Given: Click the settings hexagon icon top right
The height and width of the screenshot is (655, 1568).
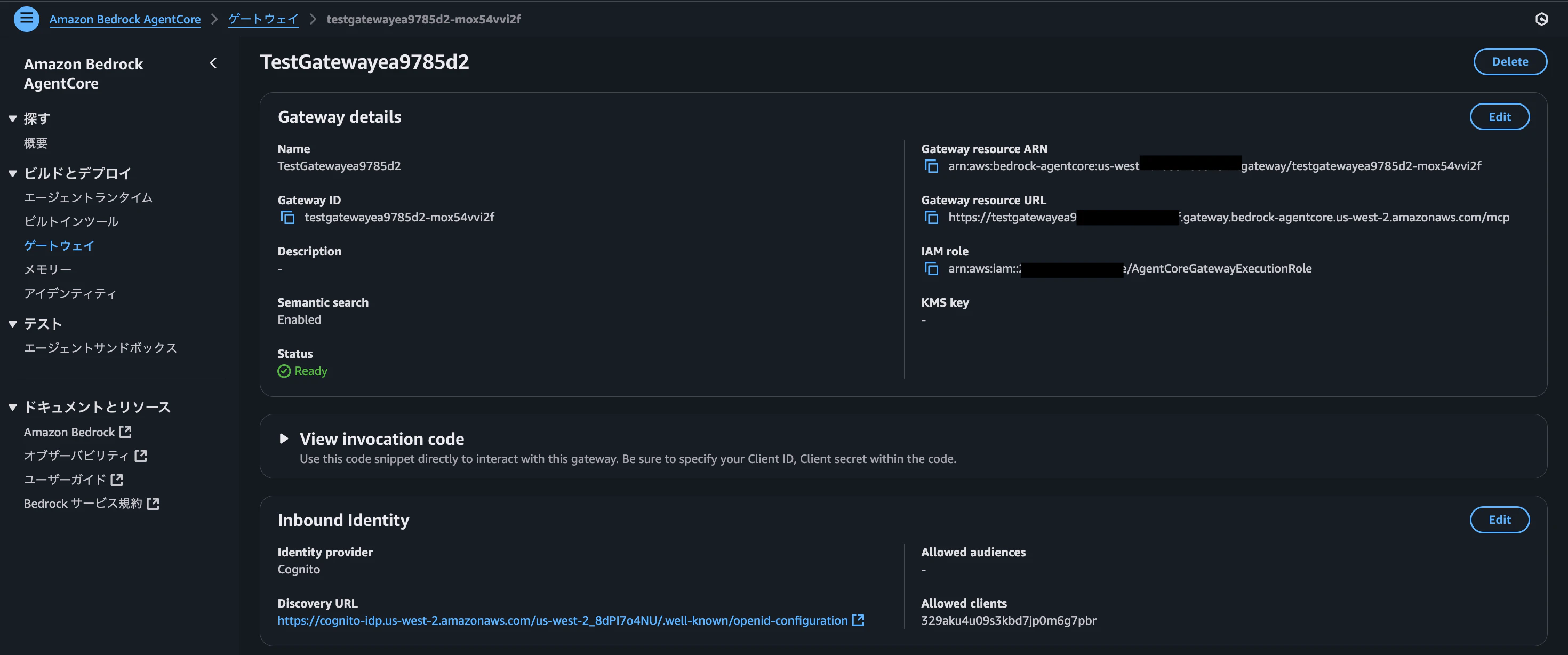Looking at the screenshot, I should (x=1541, y=19).
